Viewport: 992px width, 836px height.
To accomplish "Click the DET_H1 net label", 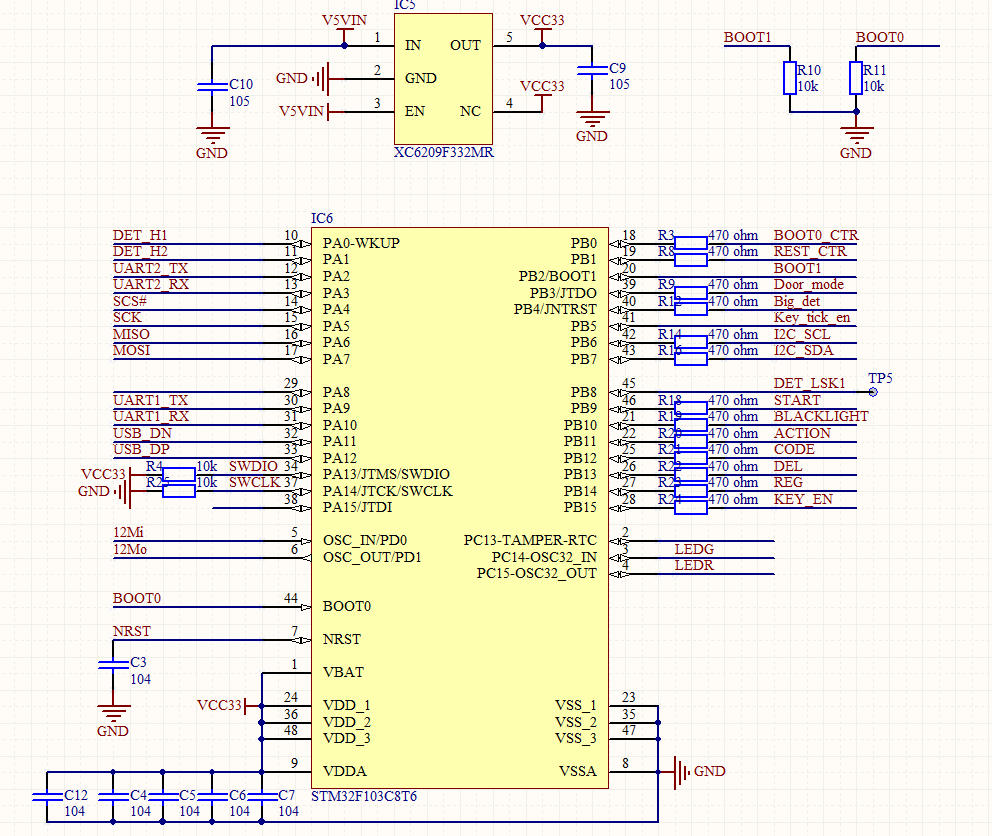I will 140,235.
